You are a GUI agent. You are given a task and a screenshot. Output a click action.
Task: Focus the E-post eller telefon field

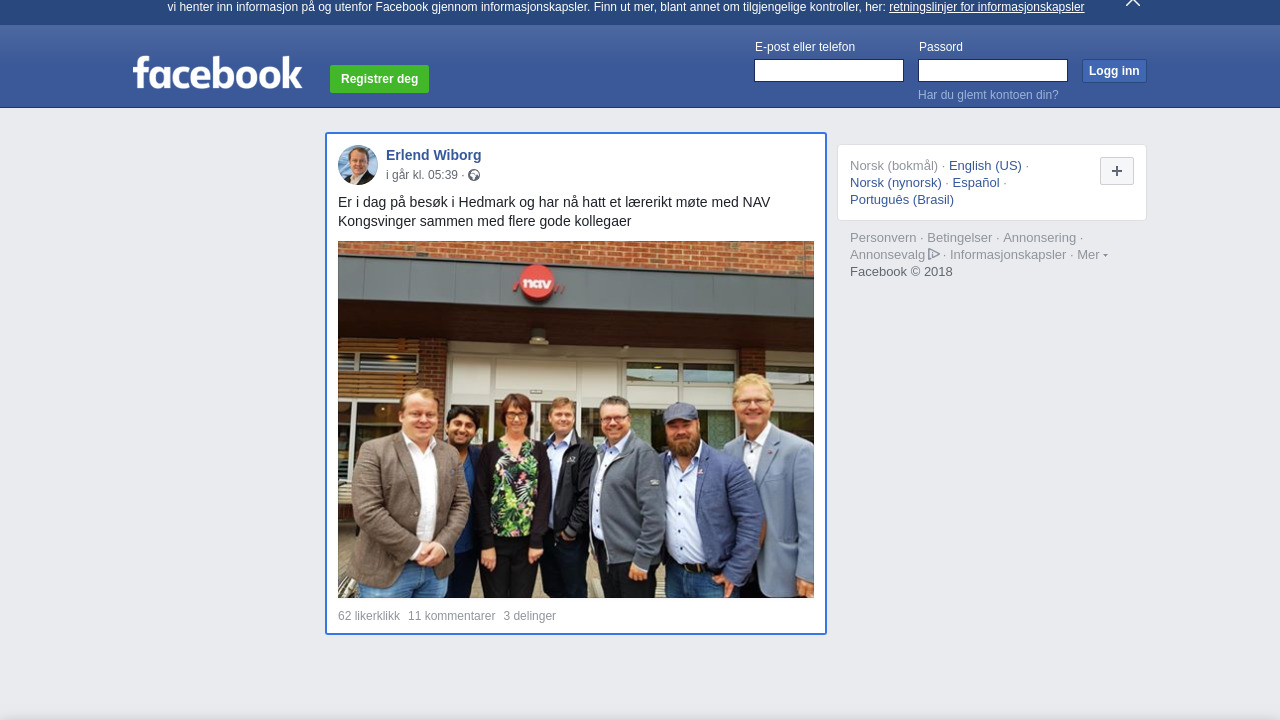click(x=829, y=71)
